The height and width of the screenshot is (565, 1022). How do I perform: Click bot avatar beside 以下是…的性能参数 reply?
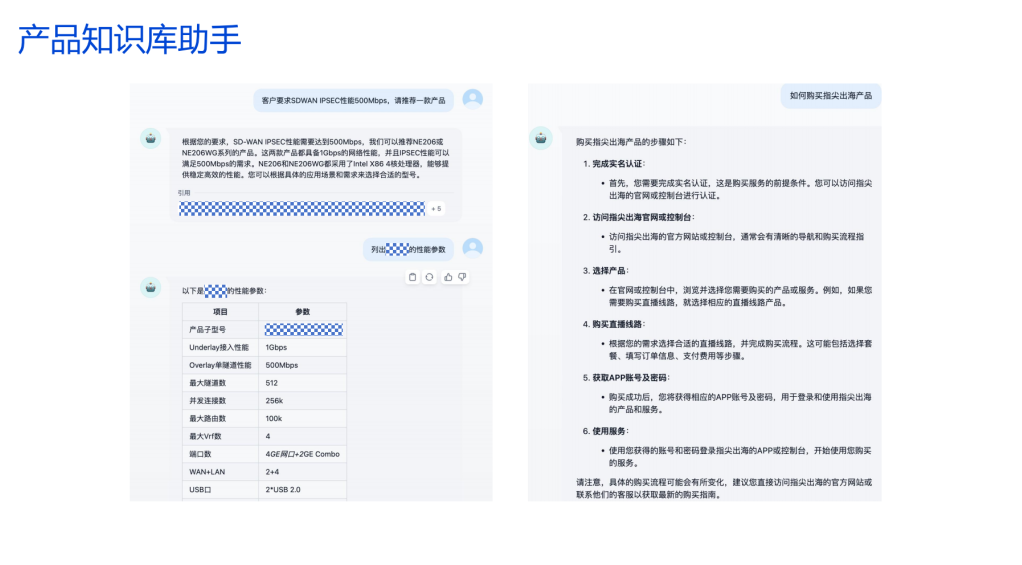click(x=151, y=287)
